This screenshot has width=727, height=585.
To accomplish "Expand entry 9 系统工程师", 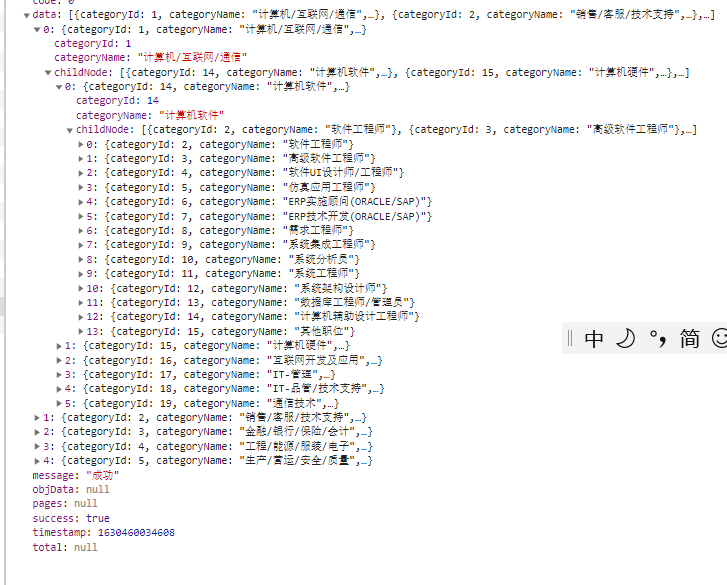I will point(81,273).
